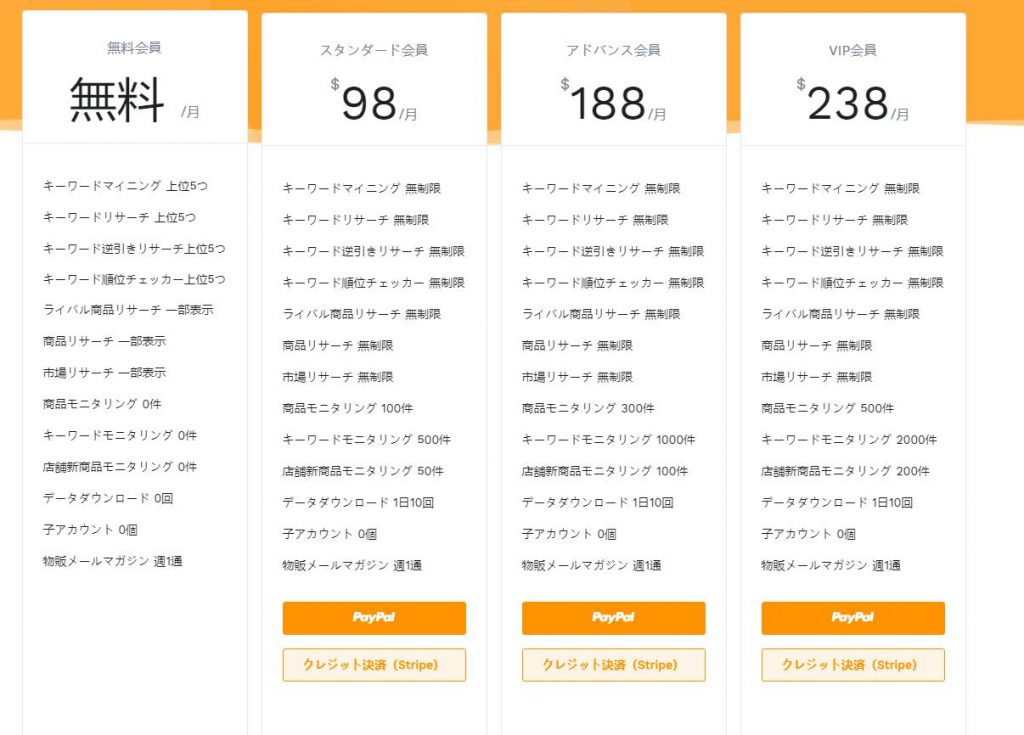Viewport: 1024px width, 735px height.
Task: Choose クレジット決済 (Stripe) under VIP会員
Action: pos(852,665)
